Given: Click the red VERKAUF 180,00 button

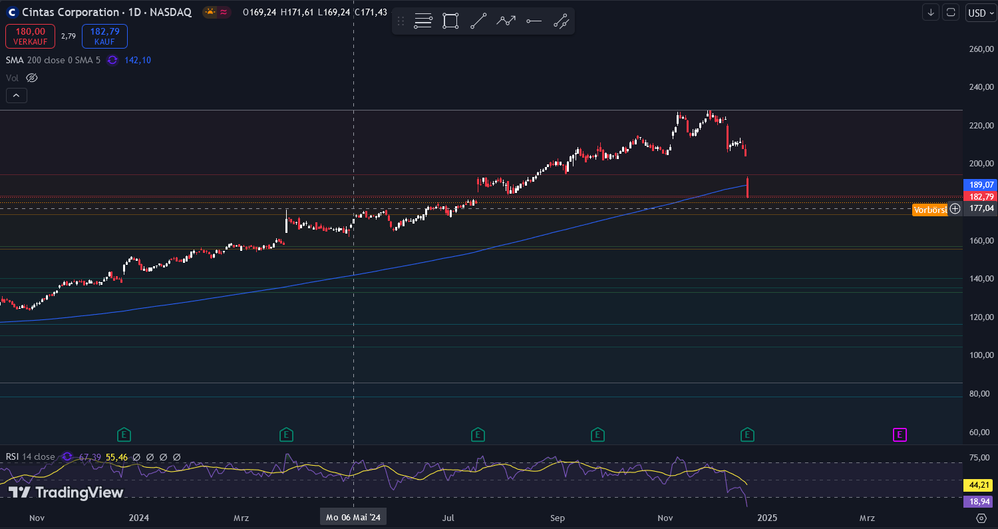Looking at the screenshot, I should pyautogui.click(x=31, y=37).
